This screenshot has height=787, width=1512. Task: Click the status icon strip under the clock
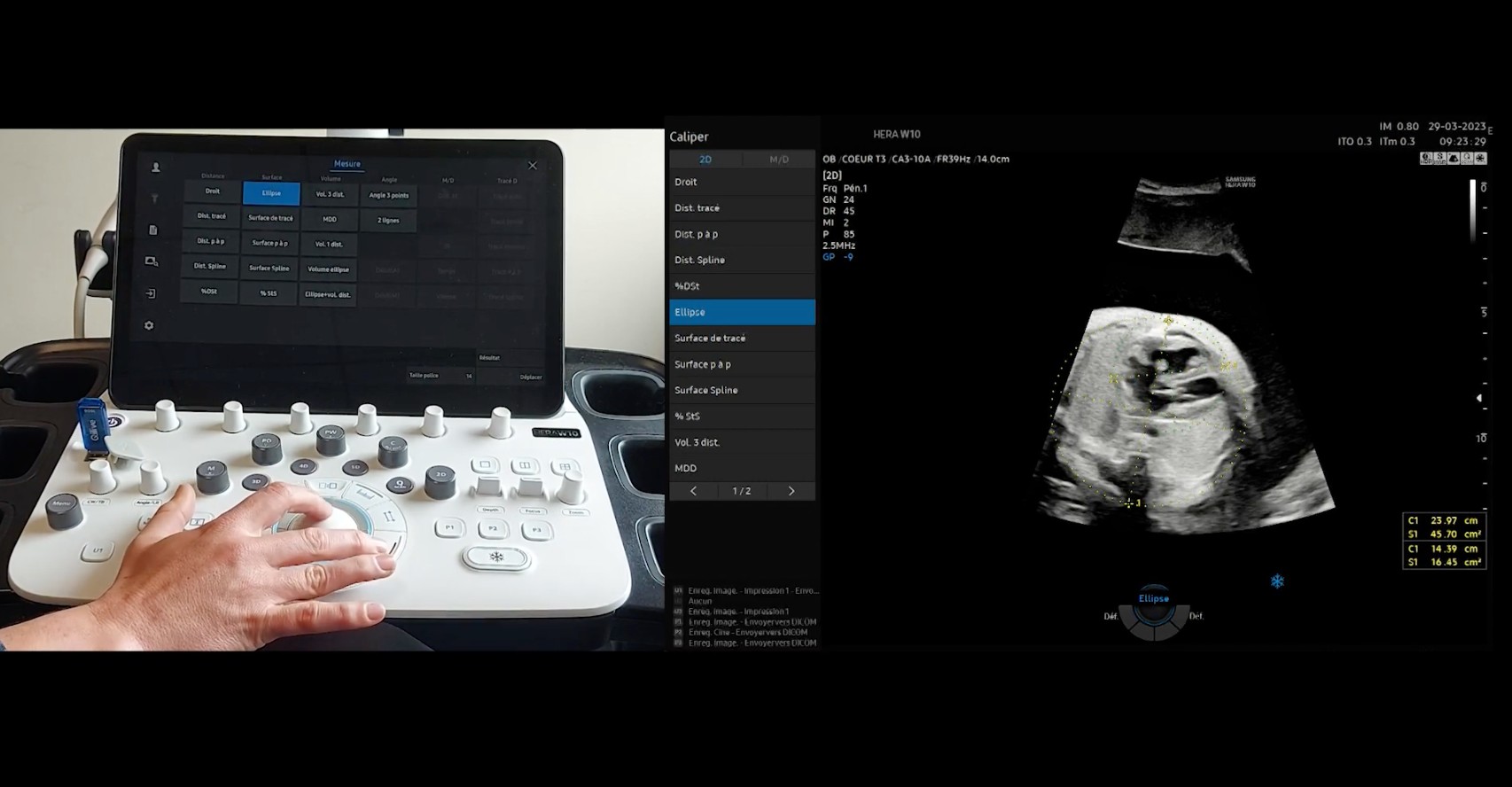(x=1453, y=158)
